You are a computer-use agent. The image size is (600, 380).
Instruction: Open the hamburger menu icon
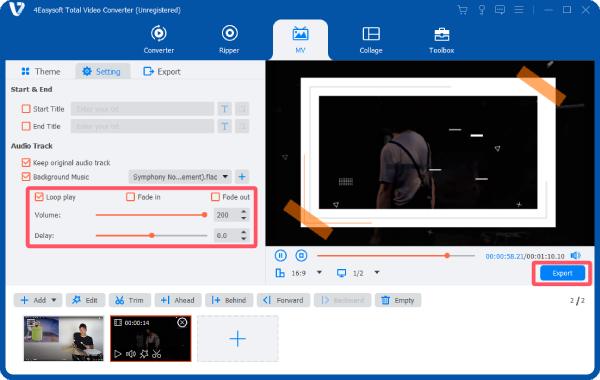pyautogui.click(x=518, y=10)
